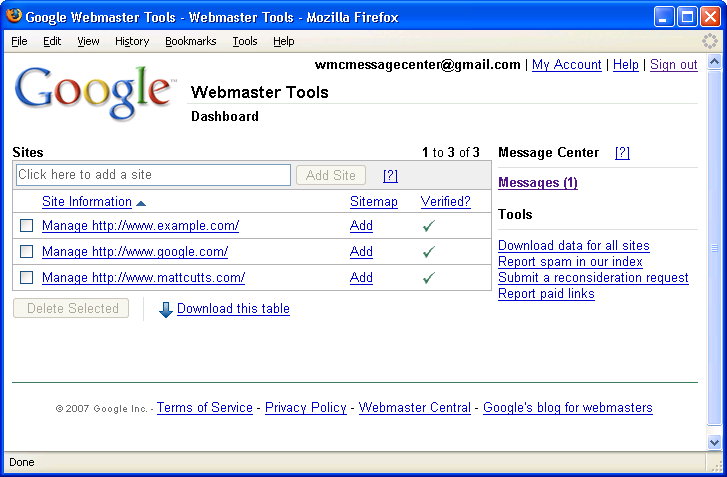
Task: Click the verified checkmark for www.google.com
Action: [429, 252]
